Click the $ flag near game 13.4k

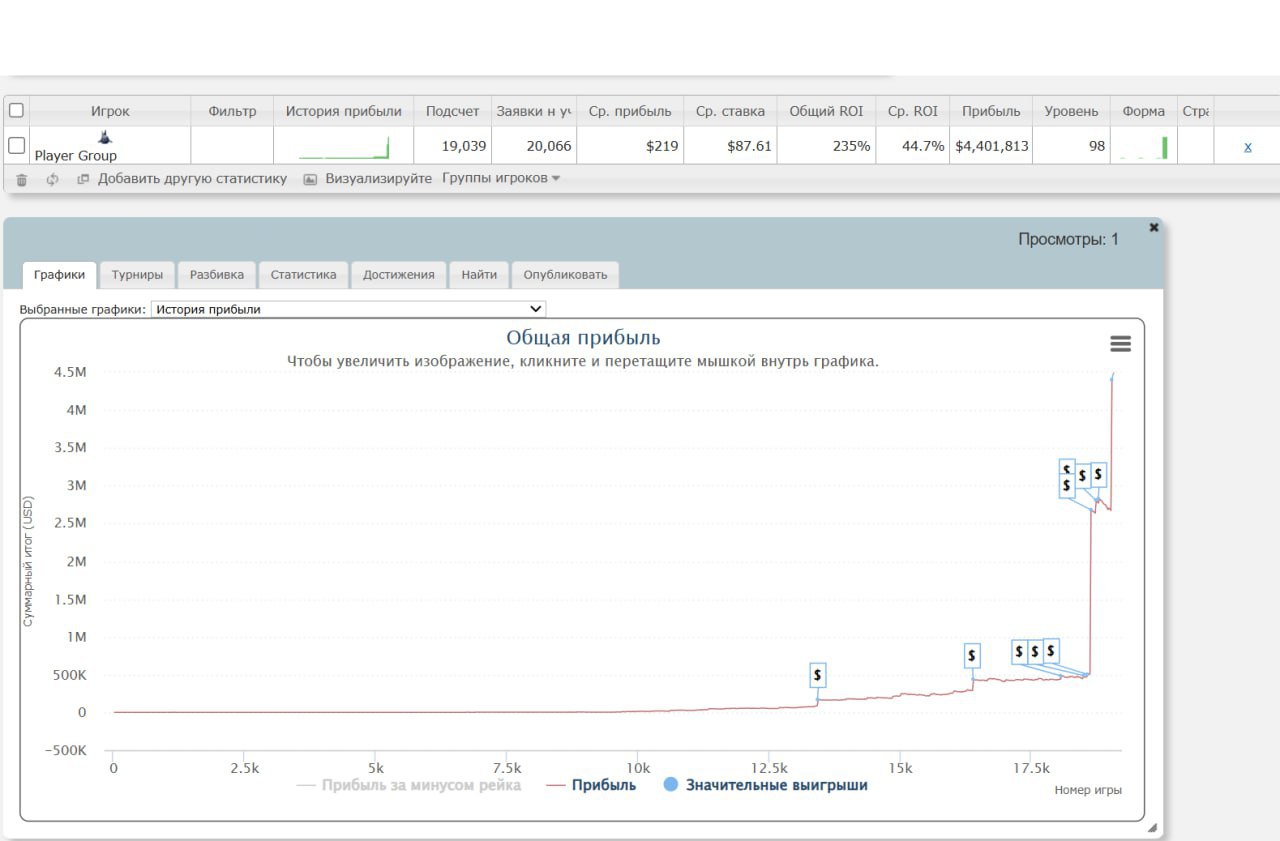coord(818,675)
